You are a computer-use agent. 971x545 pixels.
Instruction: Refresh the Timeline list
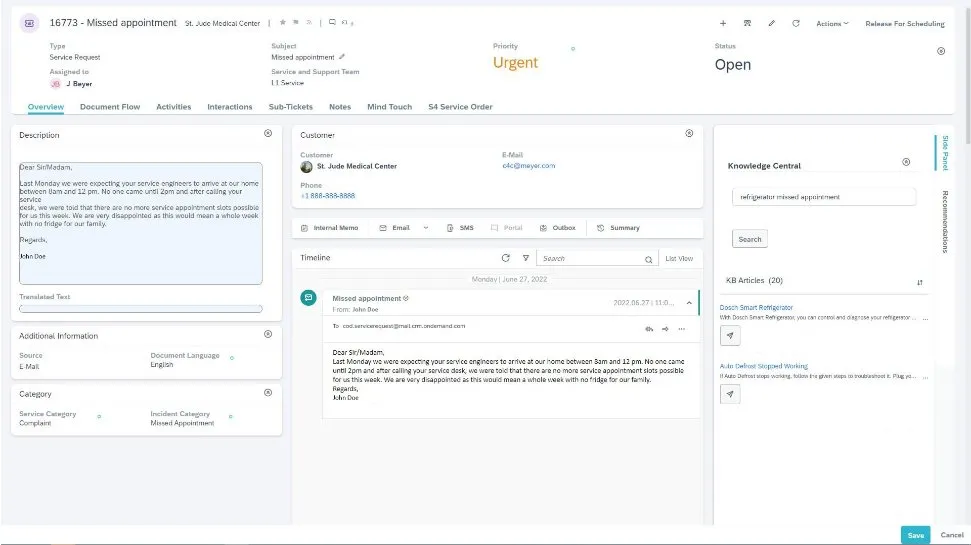[x=506, y=258]
